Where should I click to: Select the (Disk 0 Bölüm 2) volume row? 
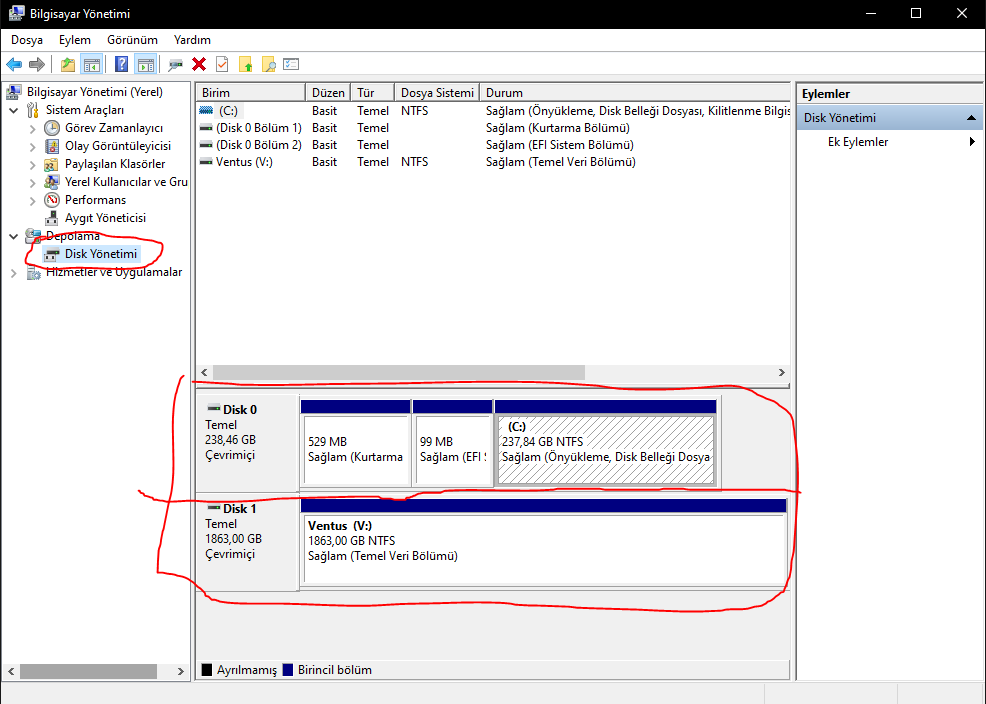493,145
